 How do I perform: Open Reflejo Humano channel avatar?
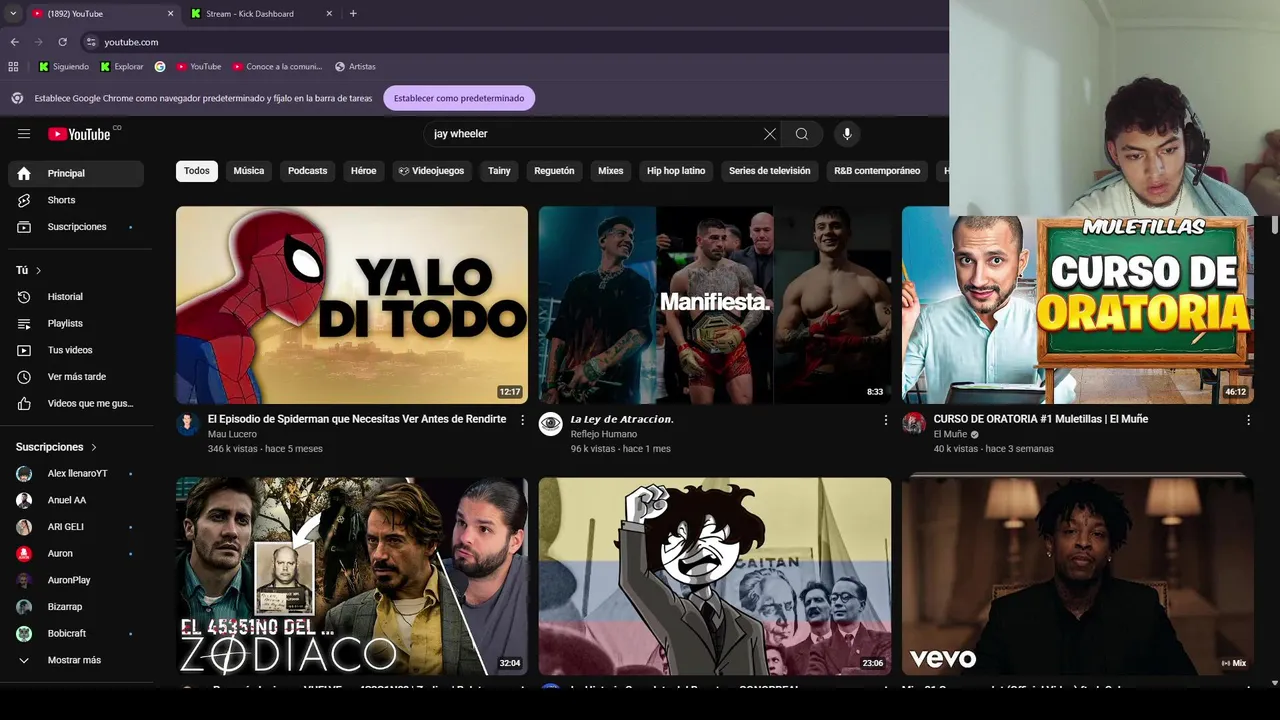point(551,424)
